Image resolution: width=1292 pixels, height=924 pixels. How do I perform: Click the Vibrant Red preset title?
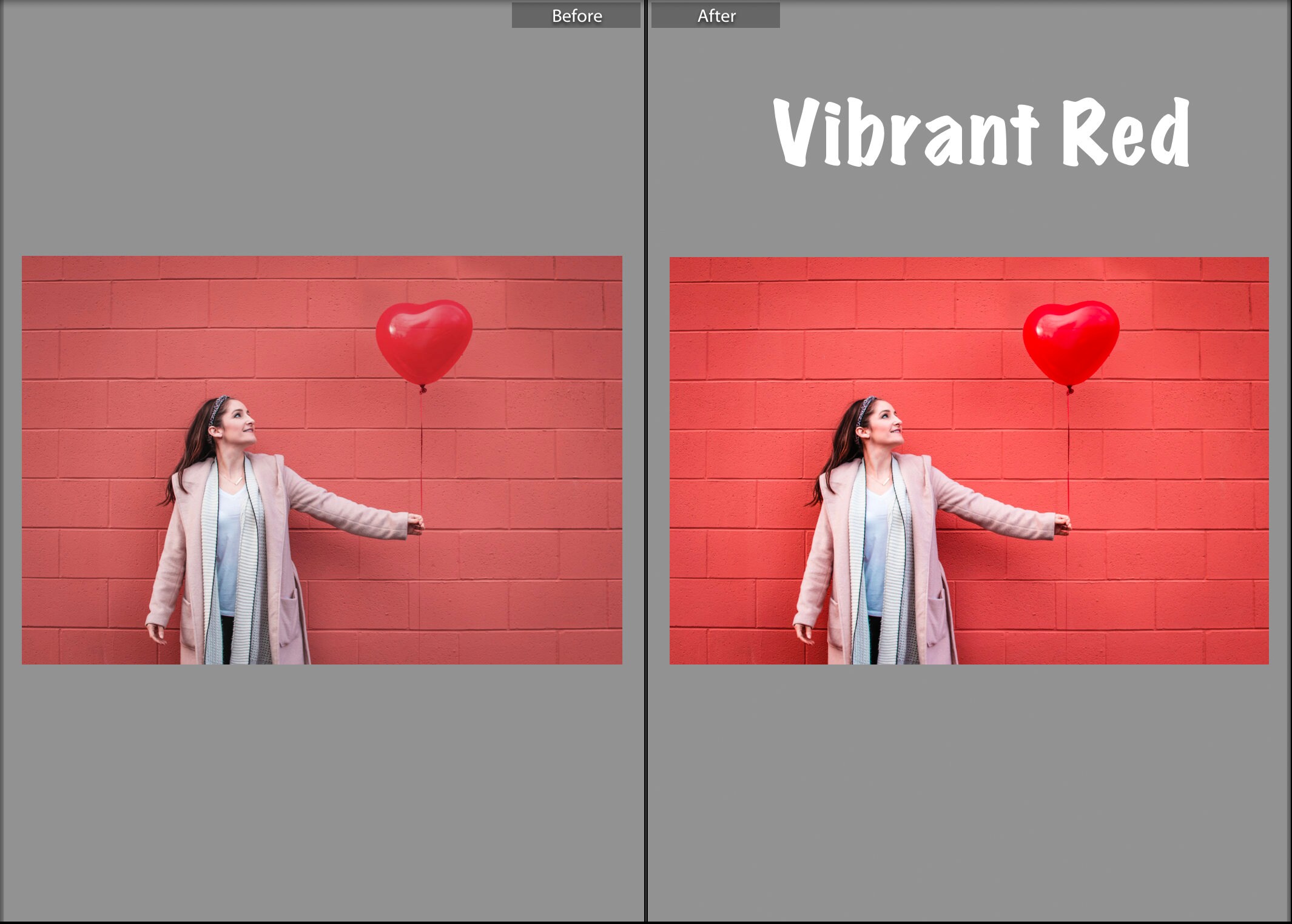(x=980, y=130)
